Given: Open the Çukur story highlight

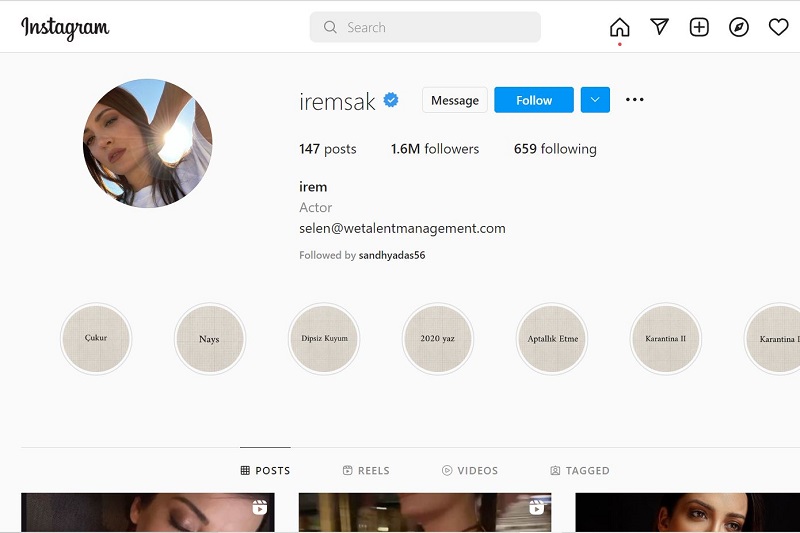Looking at the screenshot, I should pyautogui.click(x=96, y=339).
